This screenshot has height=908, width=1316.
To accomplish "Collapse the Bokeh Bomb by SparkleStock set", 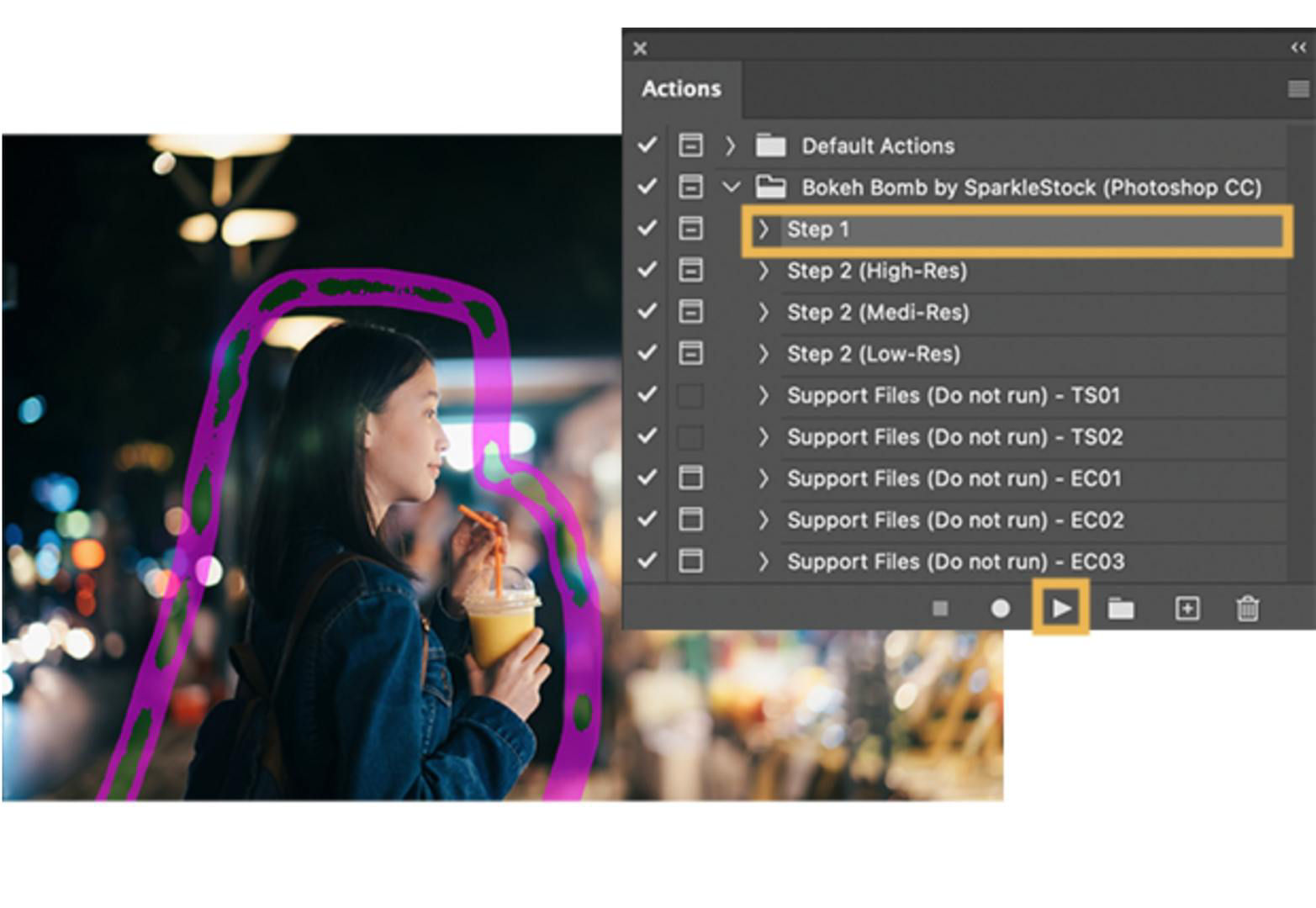I will 730,187.
